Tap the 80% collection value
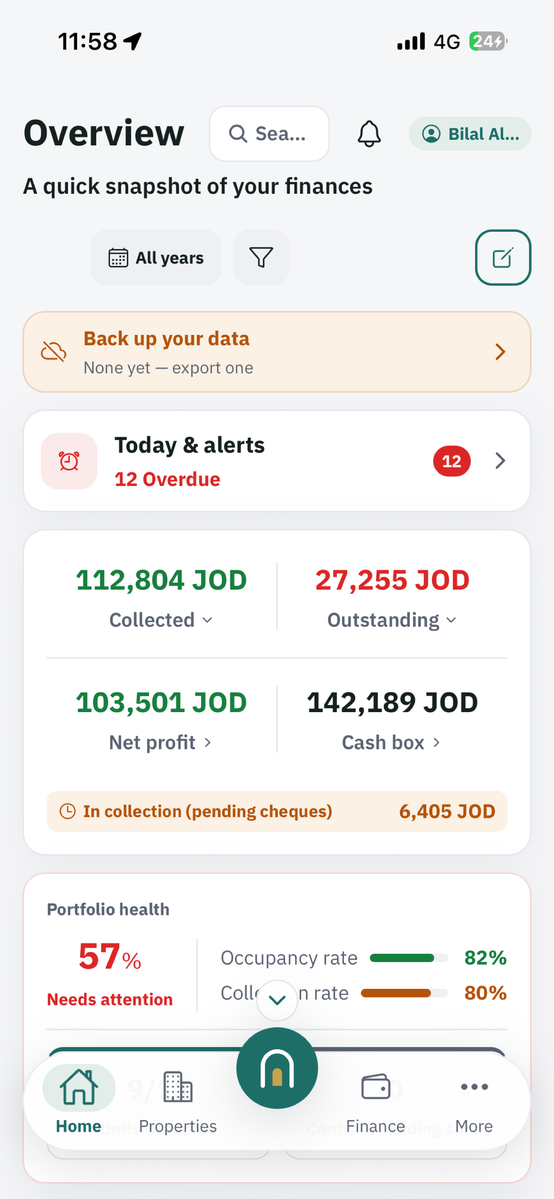Screen dimensions: 554x1199 [x=485, y=993]
